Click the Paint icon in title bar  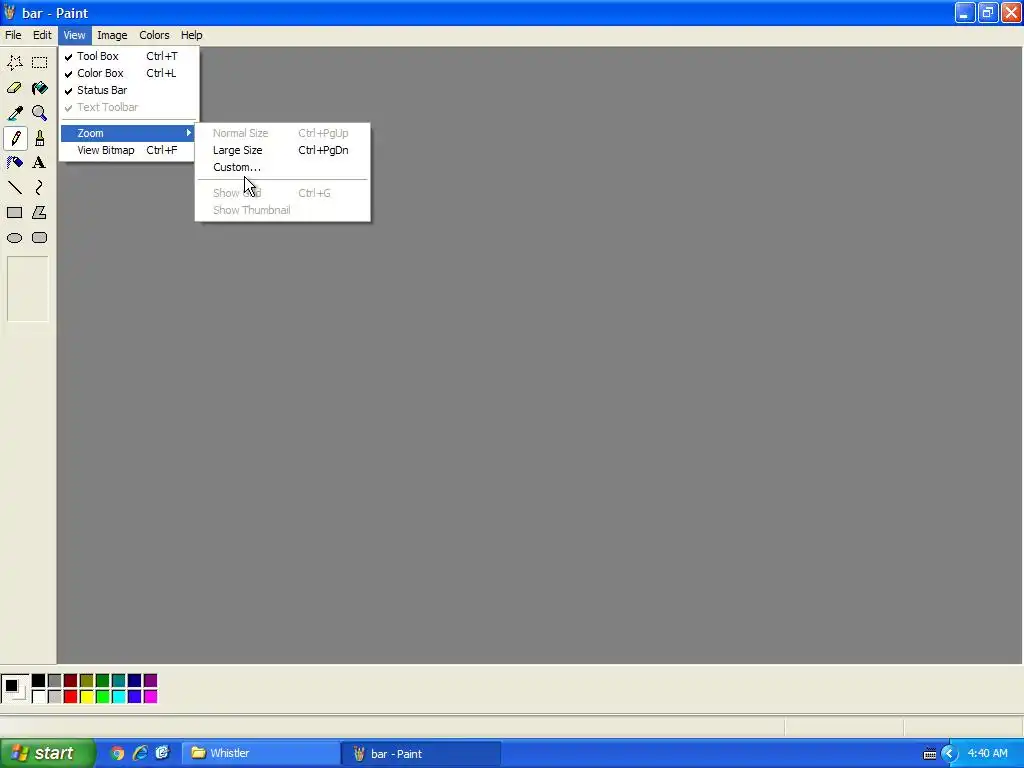click(9, 12)
